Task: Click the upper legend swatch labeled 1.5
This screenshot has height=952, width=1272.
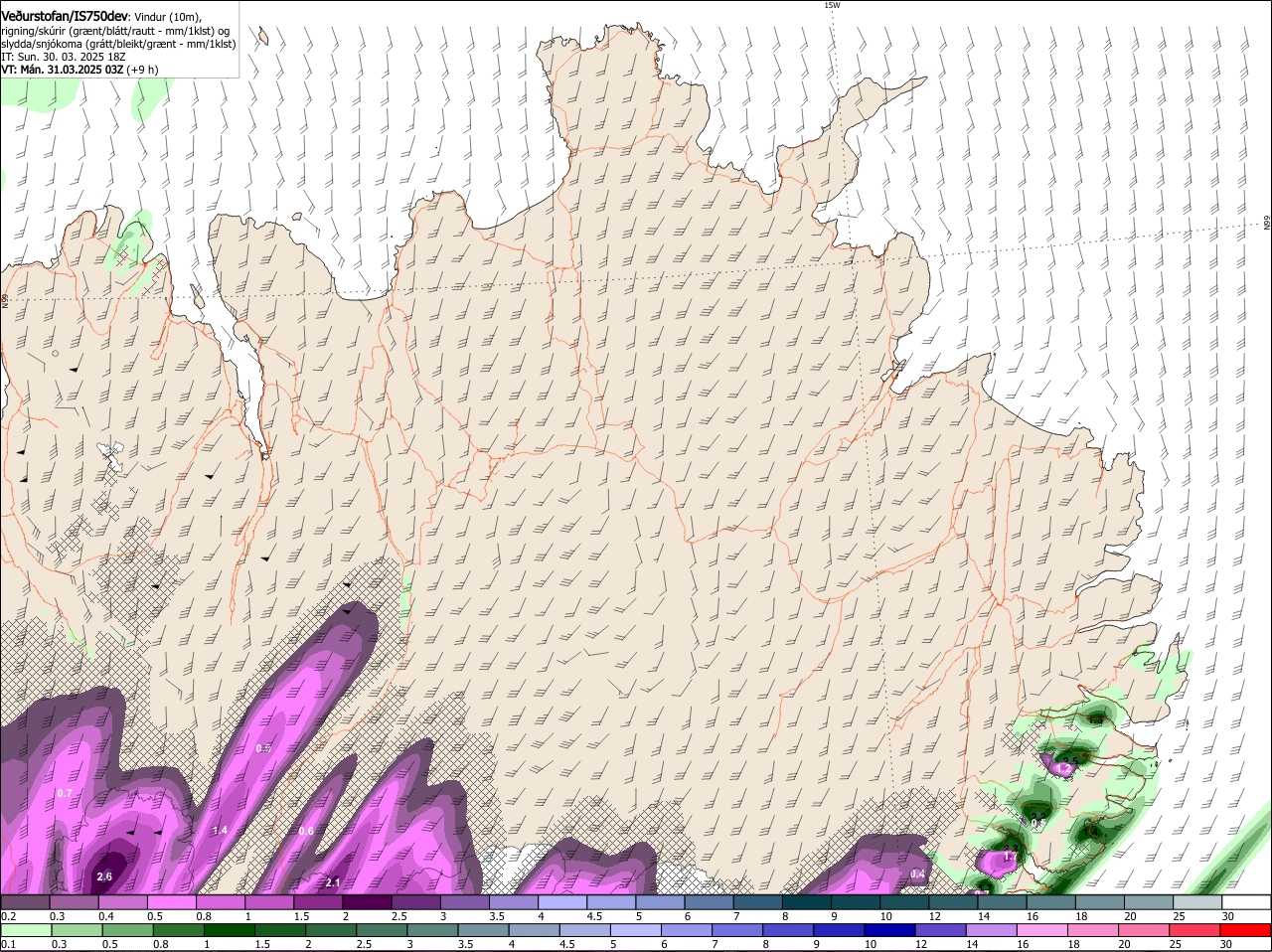Action: (x=318, y=901)
